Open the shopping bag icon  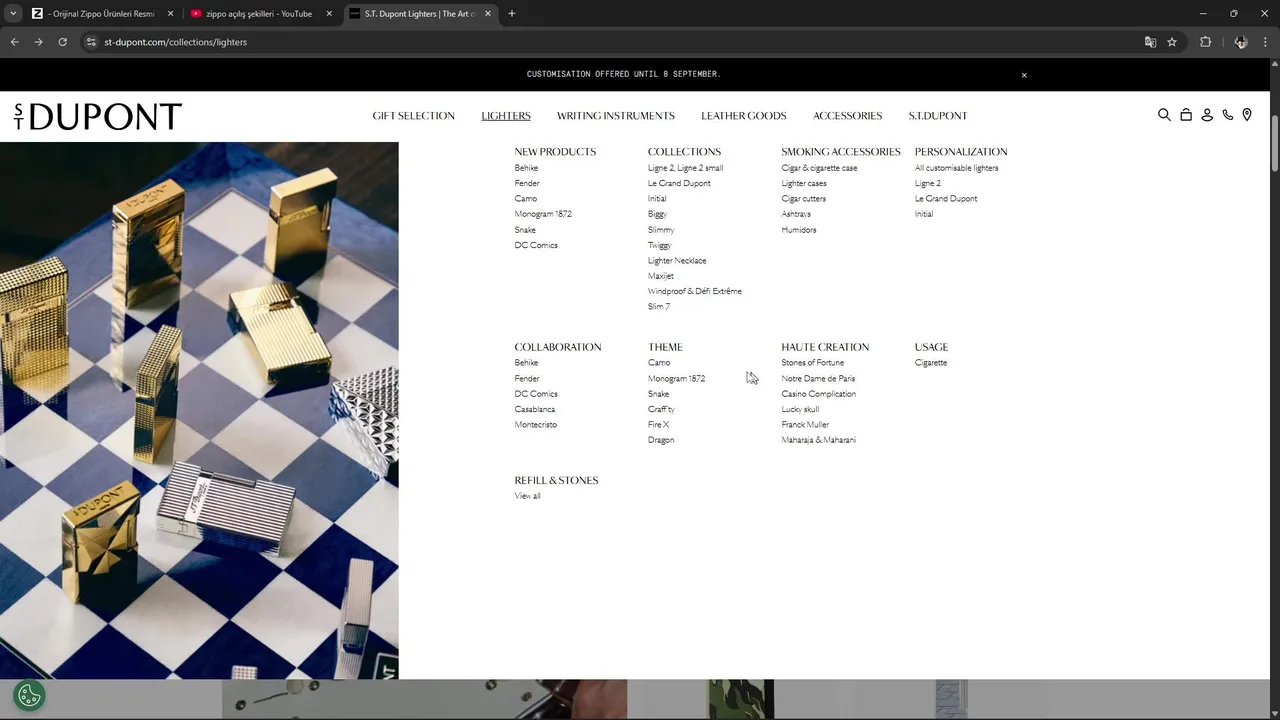click(x=1186, y=115)
